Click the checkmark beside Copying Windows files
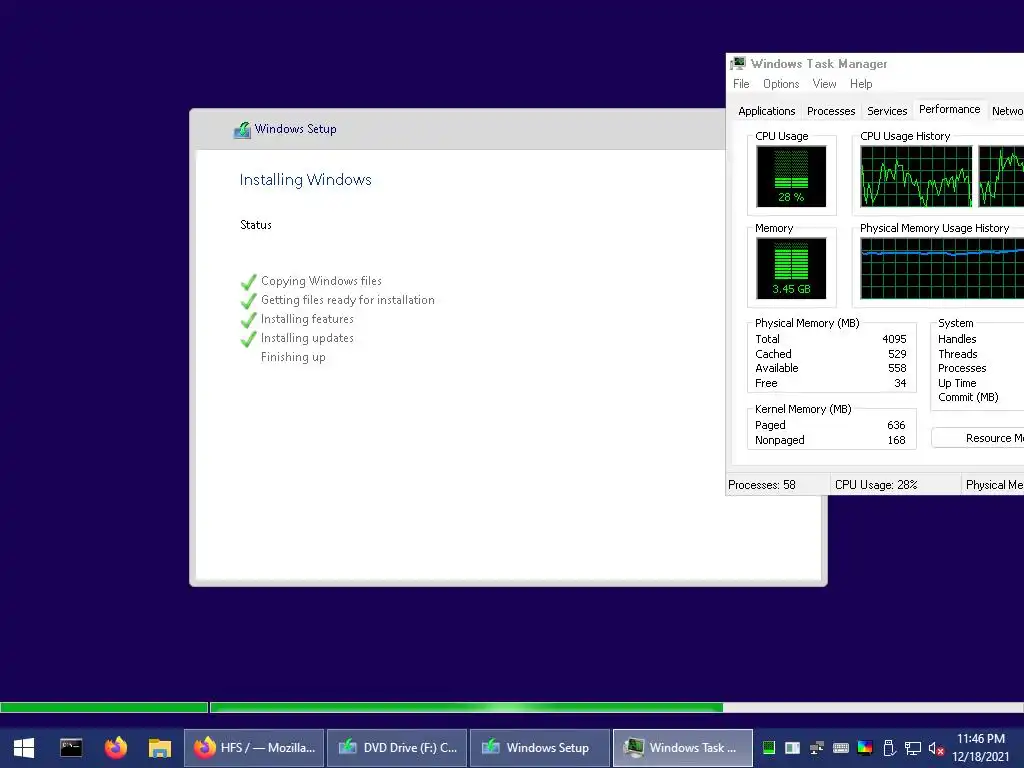Viewport: 1024px width, 768px height. coord(248,282)
